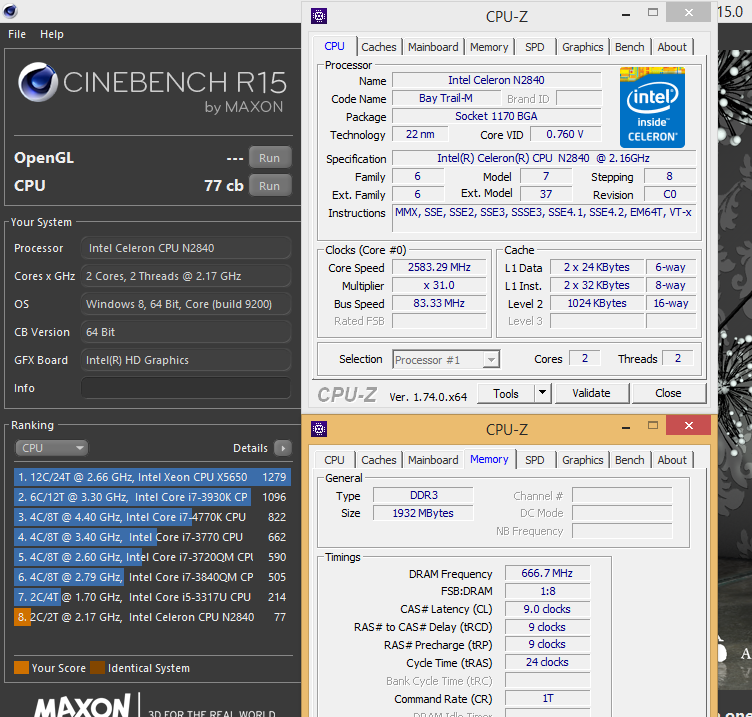The height and width of the screenshot is (717, 752).
Task: Select CPU tab in top CPU-Z window
Action: [334, 46]
